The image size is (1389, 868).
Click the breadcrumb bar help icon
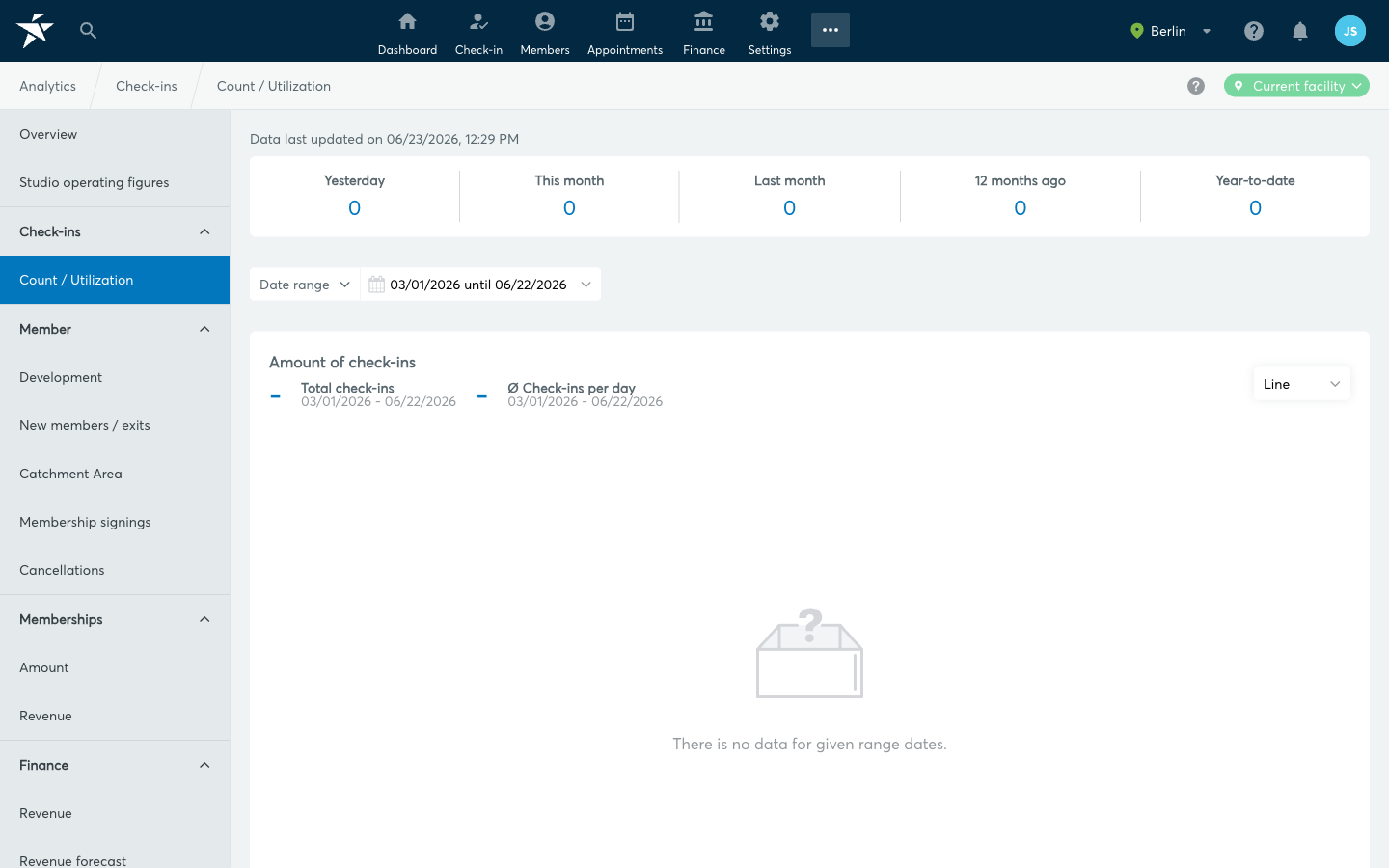coord(1196,86)
